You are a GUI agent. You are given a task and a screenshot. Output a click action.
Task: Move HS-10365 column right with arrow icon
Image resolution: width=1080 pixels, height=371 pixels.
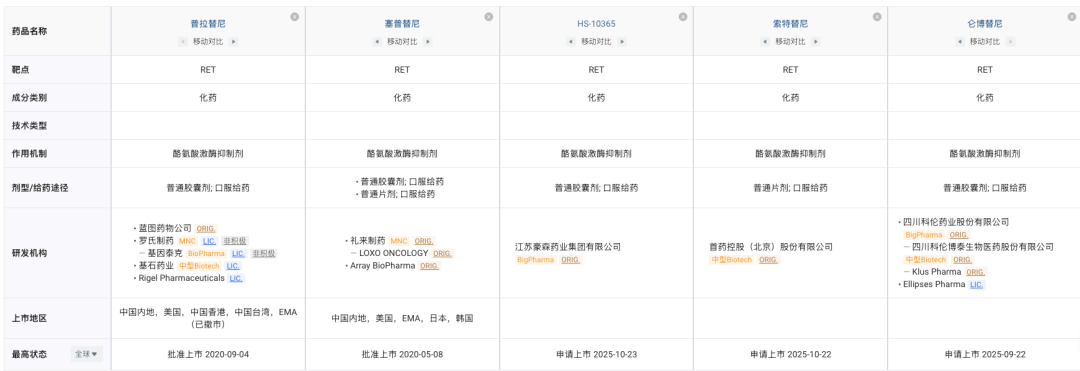coord(622,41)
